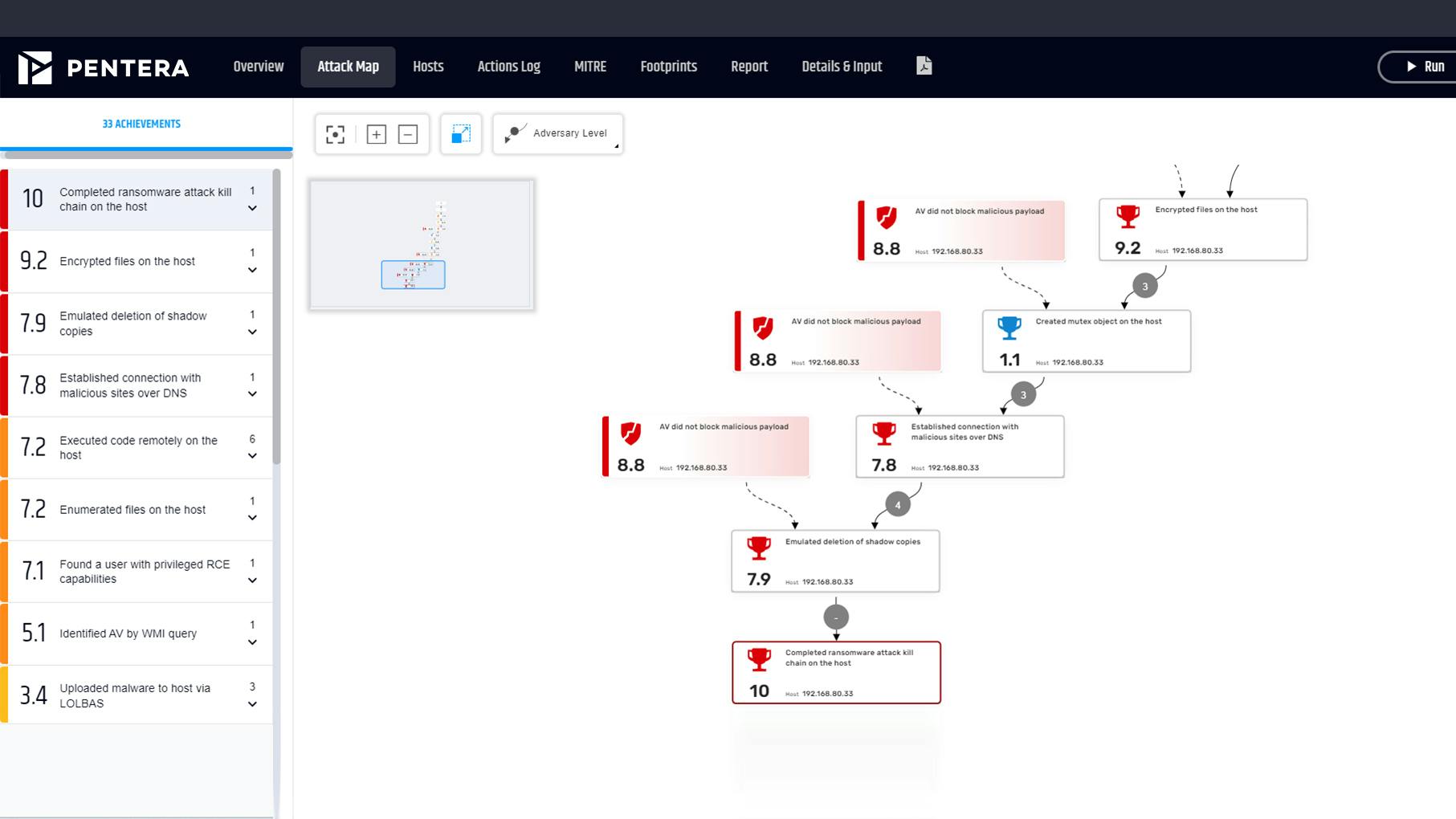Image resolution: width=1456 pixels, height=819 pixels.
Task: Expand Uploaded malware to host via LOLBAS
Action: pos(252,704)
